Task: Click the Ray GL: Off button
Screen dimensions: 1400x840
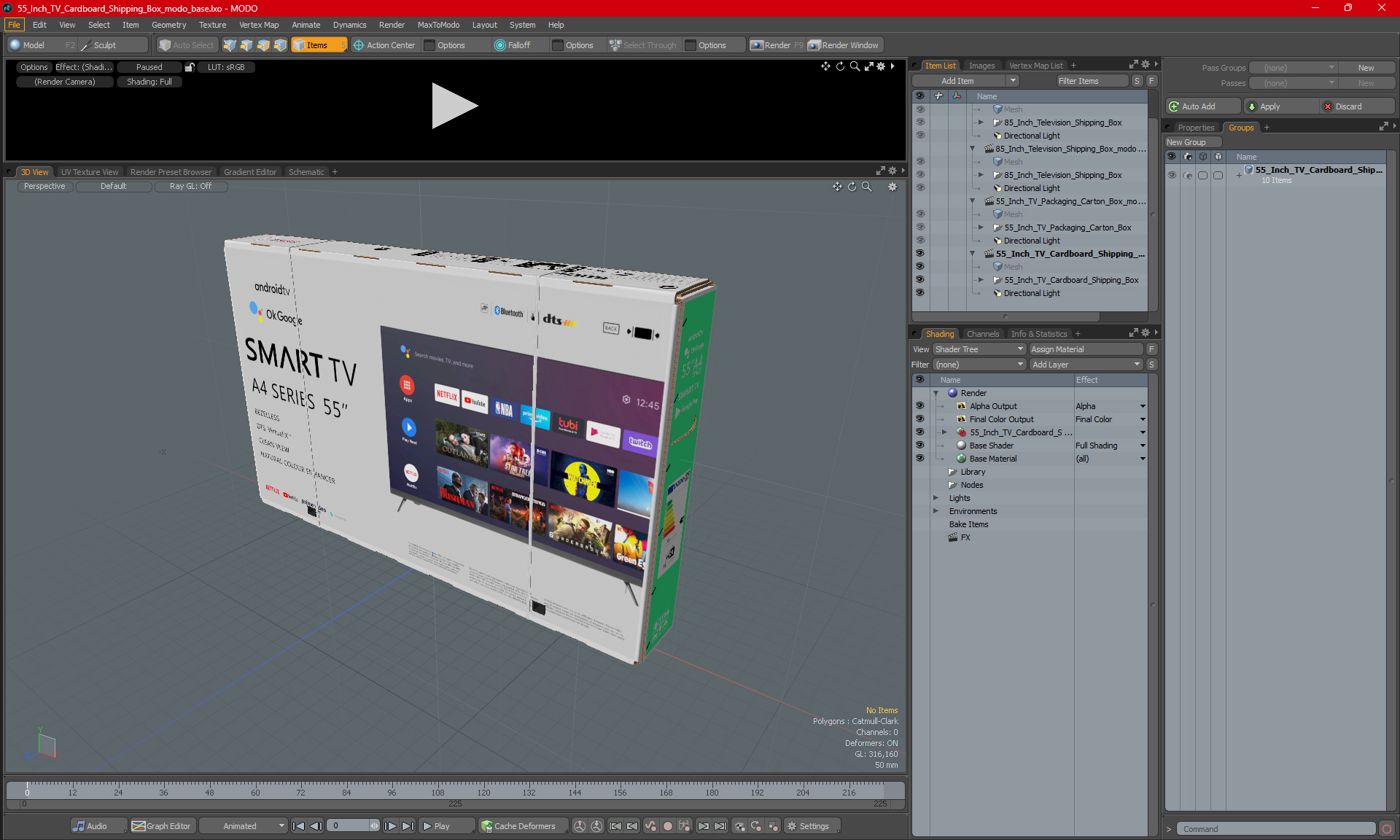Action: point(190,187)
